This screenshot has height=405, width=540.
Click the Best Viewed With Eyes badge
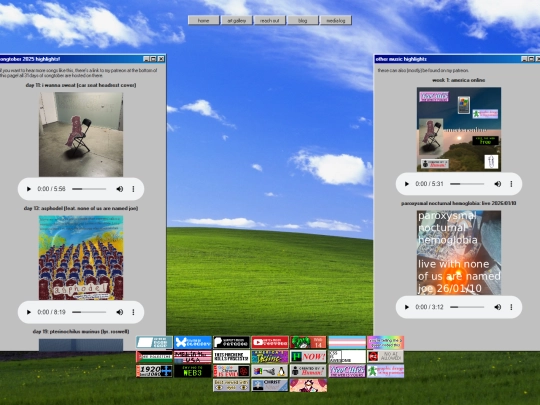(231, 385)
